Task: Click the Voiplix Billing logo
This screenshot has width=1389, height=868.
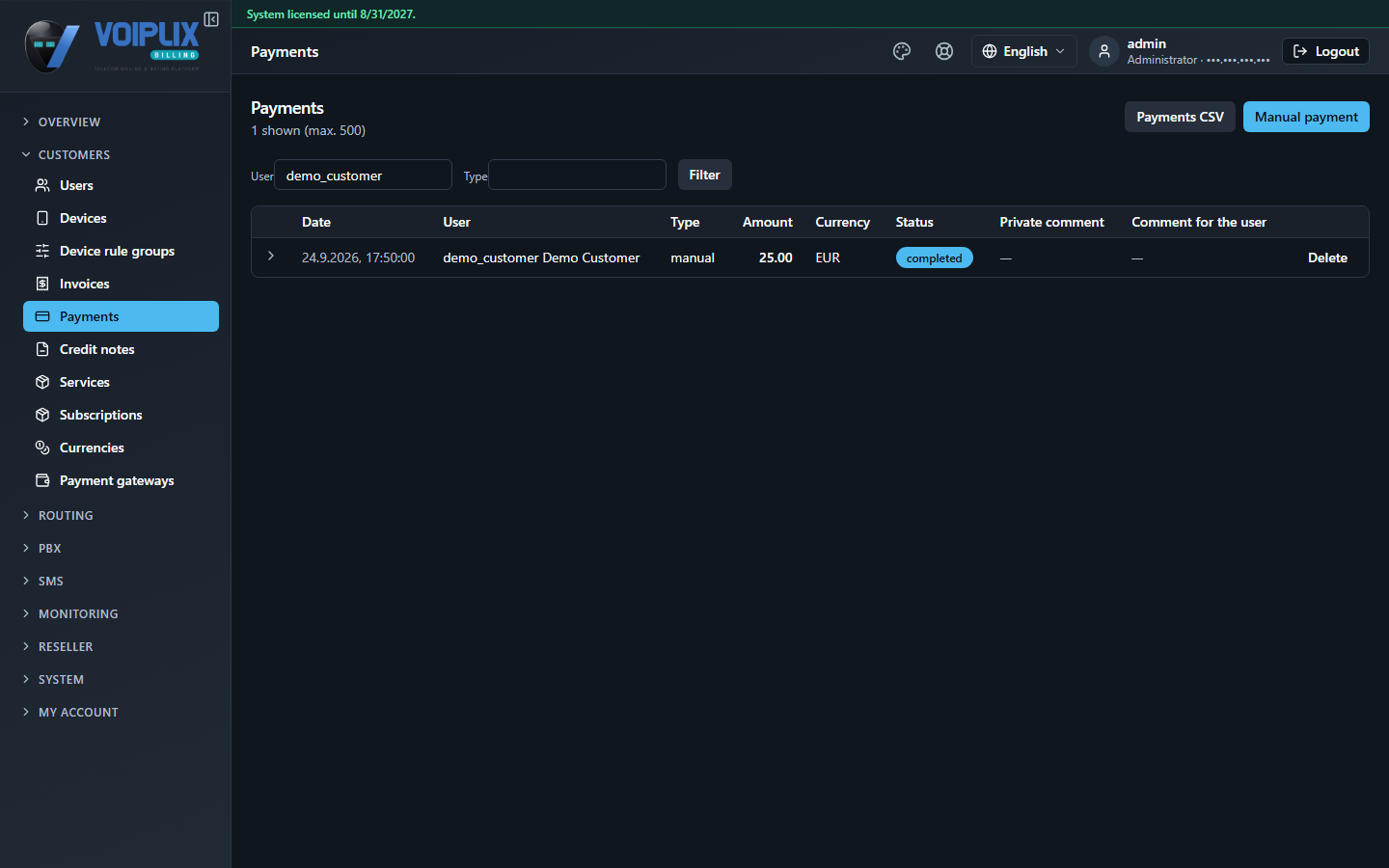Action: coord(112,46)
